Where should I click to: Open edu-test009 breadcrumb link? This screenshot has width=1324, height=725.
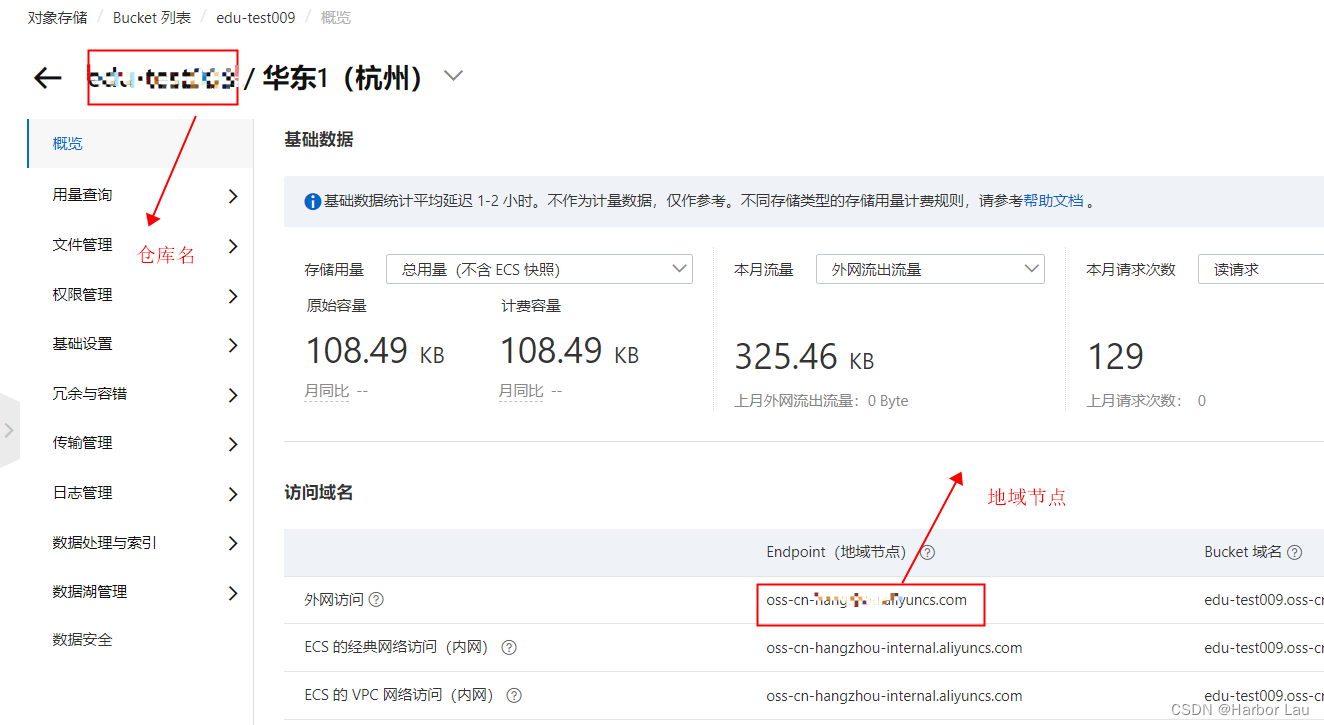pyautogui.click(x=255, y=16)
